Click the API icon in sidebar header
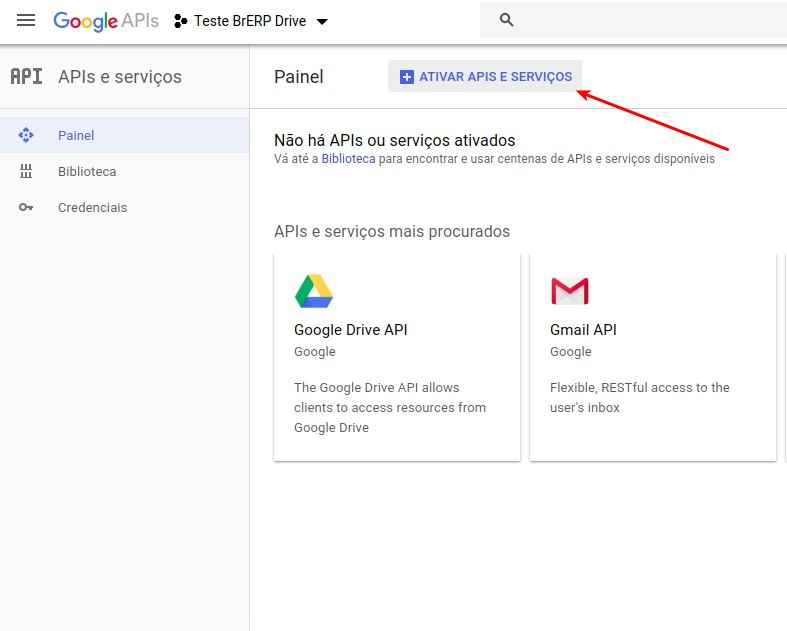 [x=26, y=77]
